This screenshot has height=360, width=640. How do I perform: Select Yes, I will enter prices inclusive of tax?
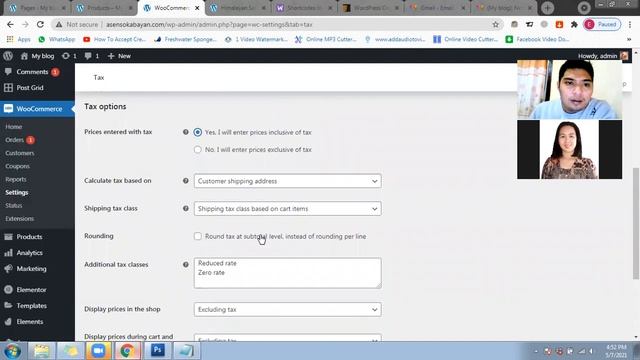tap(198, 132)
